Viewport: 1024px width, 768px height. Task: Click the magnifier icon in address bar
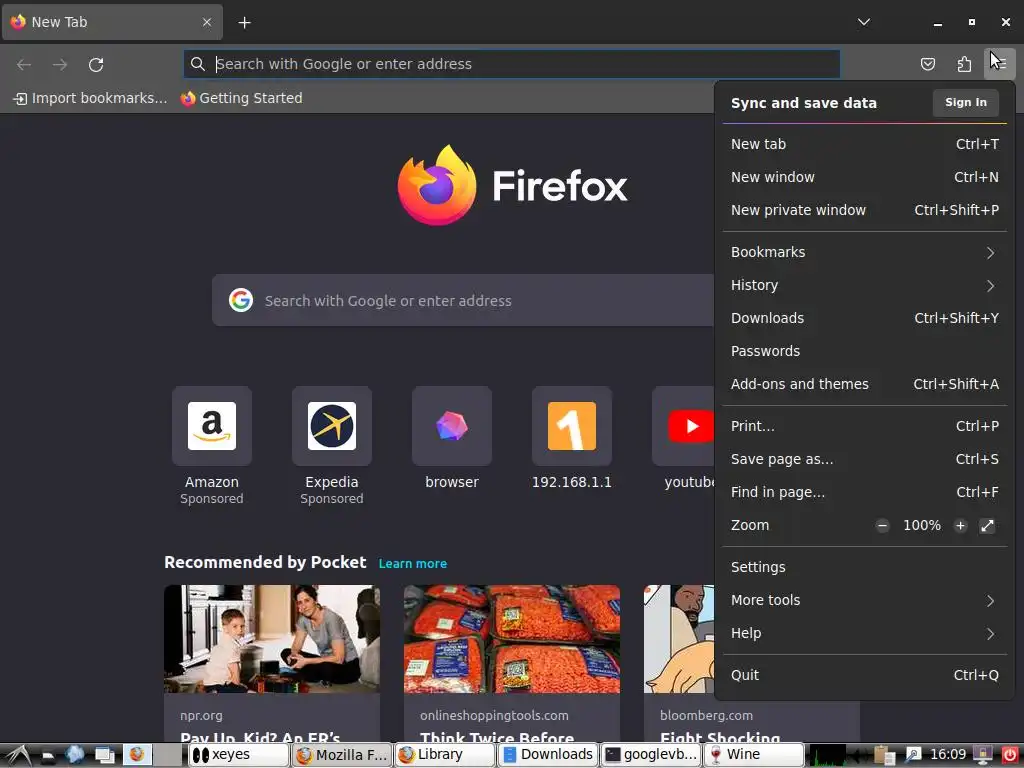[x=197, y=64]
